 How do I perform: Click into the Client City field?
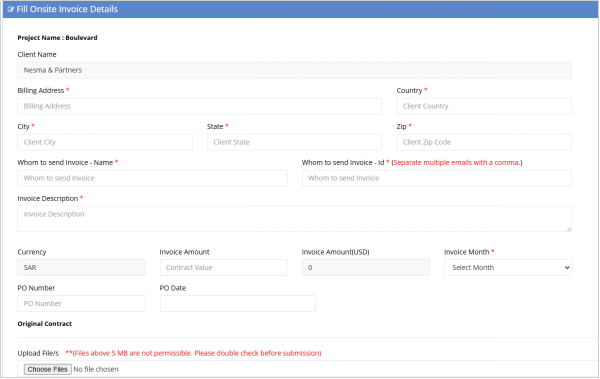105,142
